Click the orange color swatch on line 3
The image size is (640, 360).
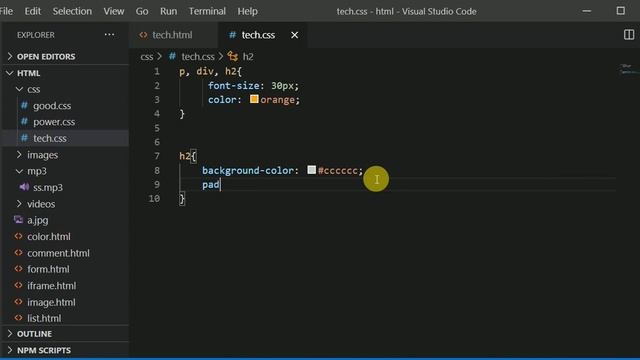click(254, 99)
